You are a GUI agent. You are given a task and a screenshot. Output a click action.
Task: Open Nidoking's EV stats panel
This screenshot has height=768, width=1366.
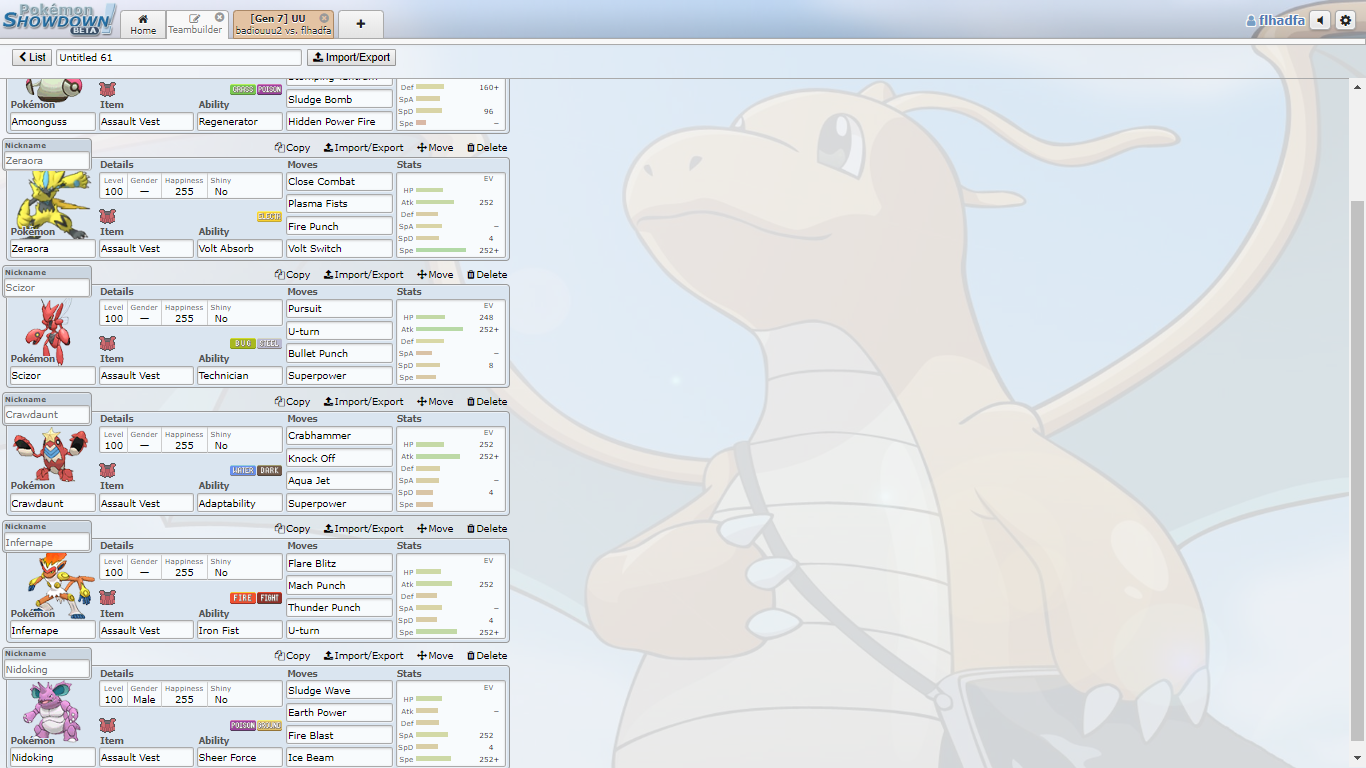451,723
